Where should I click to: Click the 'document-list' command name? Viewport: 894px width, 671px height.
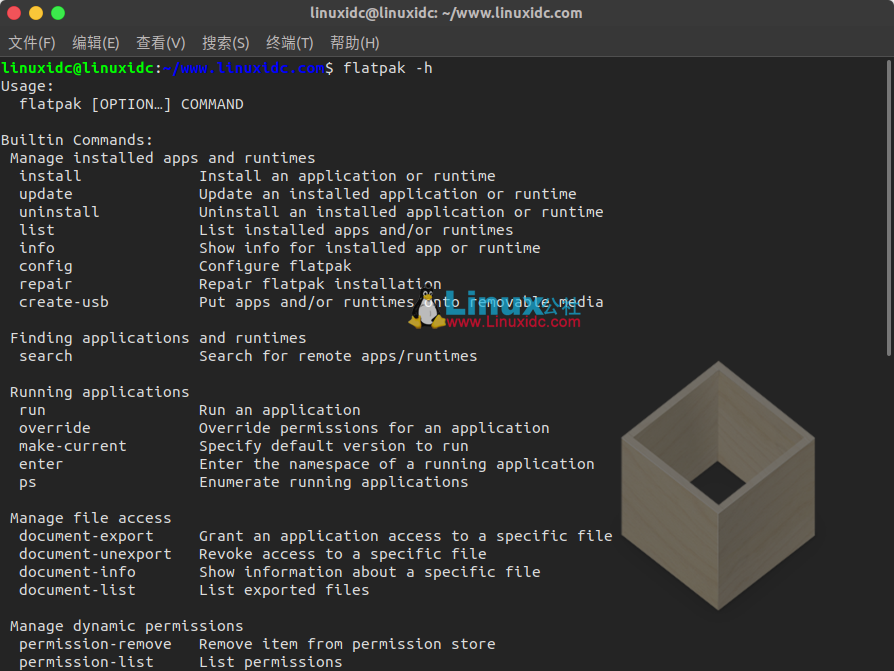coord(78,590)
